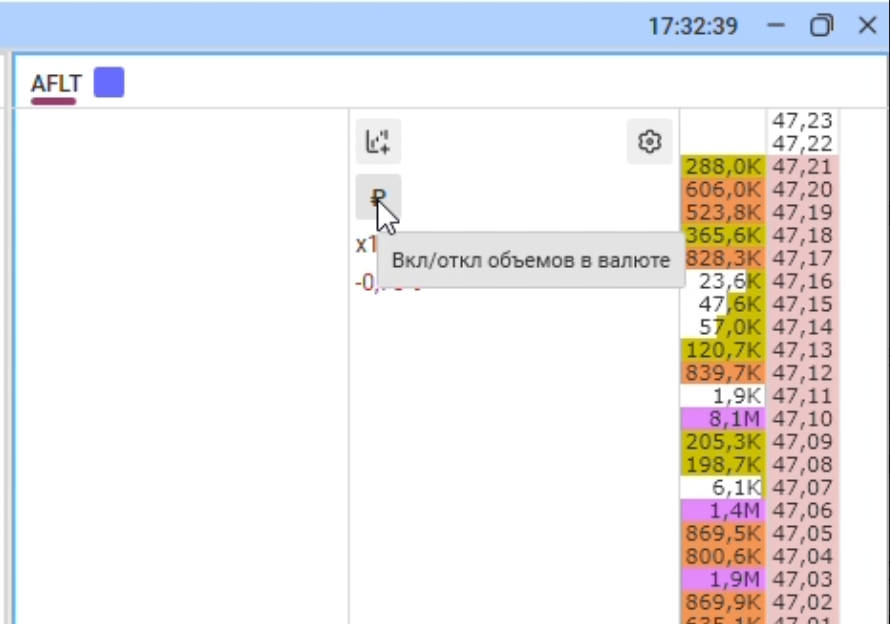Click the 365,6K volume cell
The height and width of the screenshot is (624, 890).
pyautogui.click(x=723, y=235)
